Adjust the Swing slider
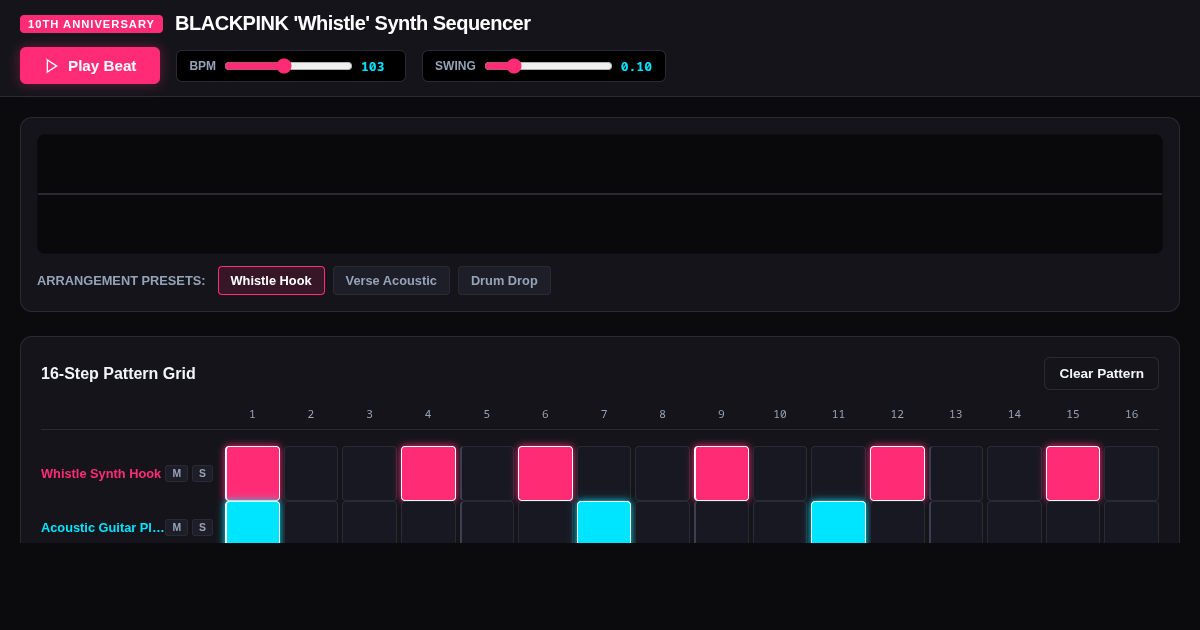The width and height of the screenshot is (1200, 630). (548, 66)
